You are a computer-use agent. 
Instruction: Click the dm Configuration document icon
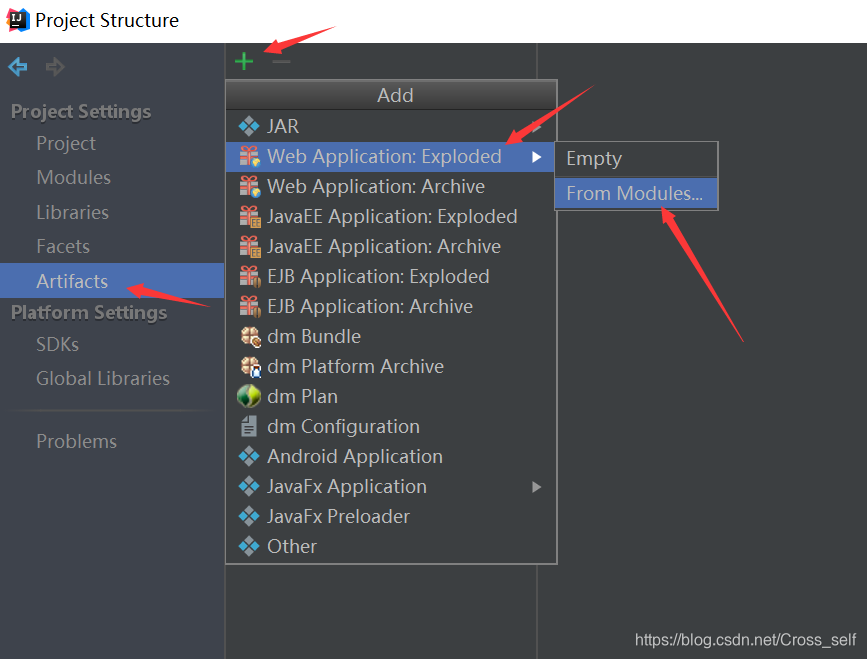[249, 427]
